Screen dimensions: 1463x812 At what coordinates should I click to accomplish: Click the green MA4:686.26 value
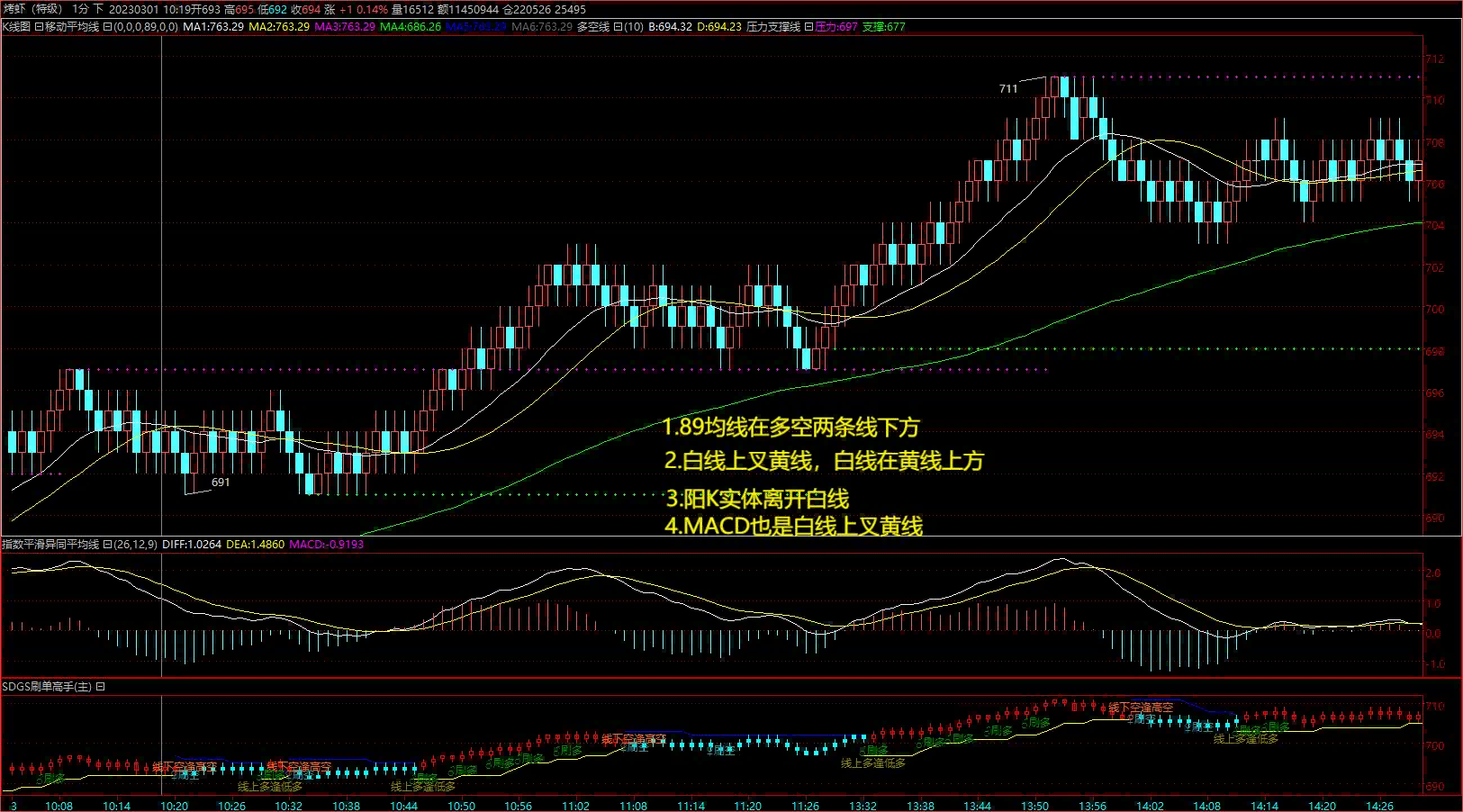[x=411, y=27]
